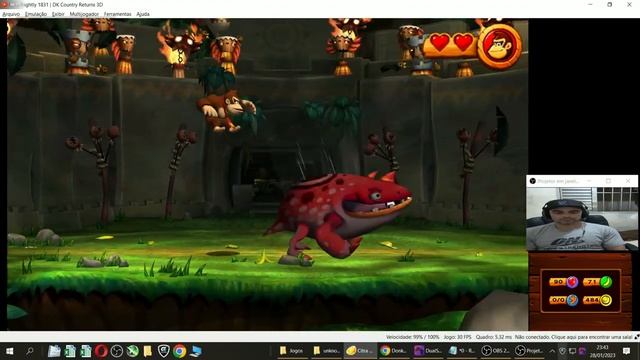
Task: Open the Ajuda menu
Action: click(143, 14)
